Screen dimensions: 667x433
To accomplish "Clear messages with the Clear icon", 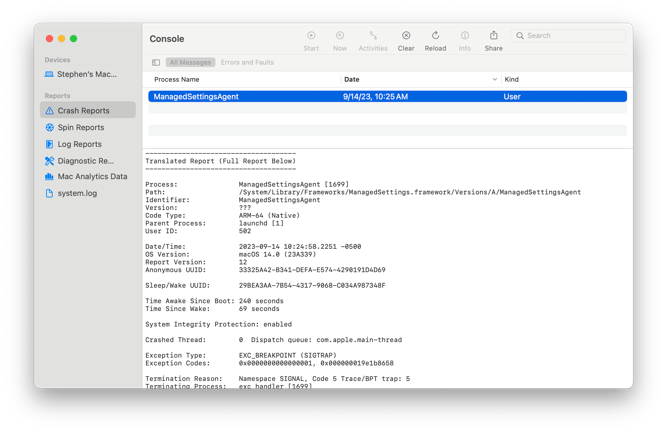I will point(406,36).
